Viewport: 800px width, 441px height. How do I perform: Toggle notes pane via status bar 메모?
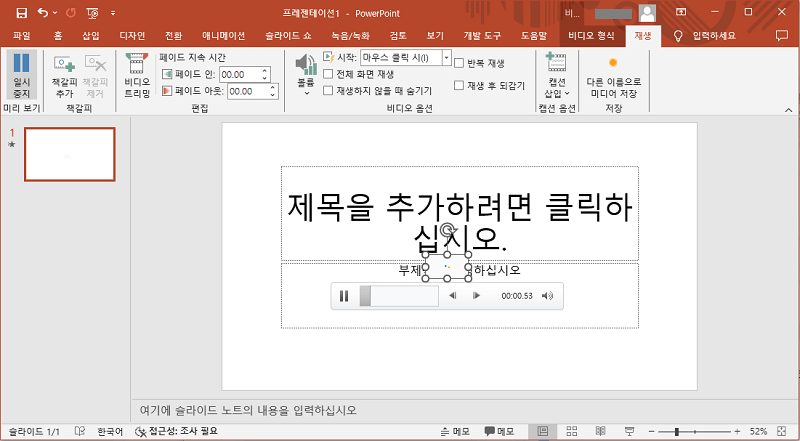coord(455,432)
